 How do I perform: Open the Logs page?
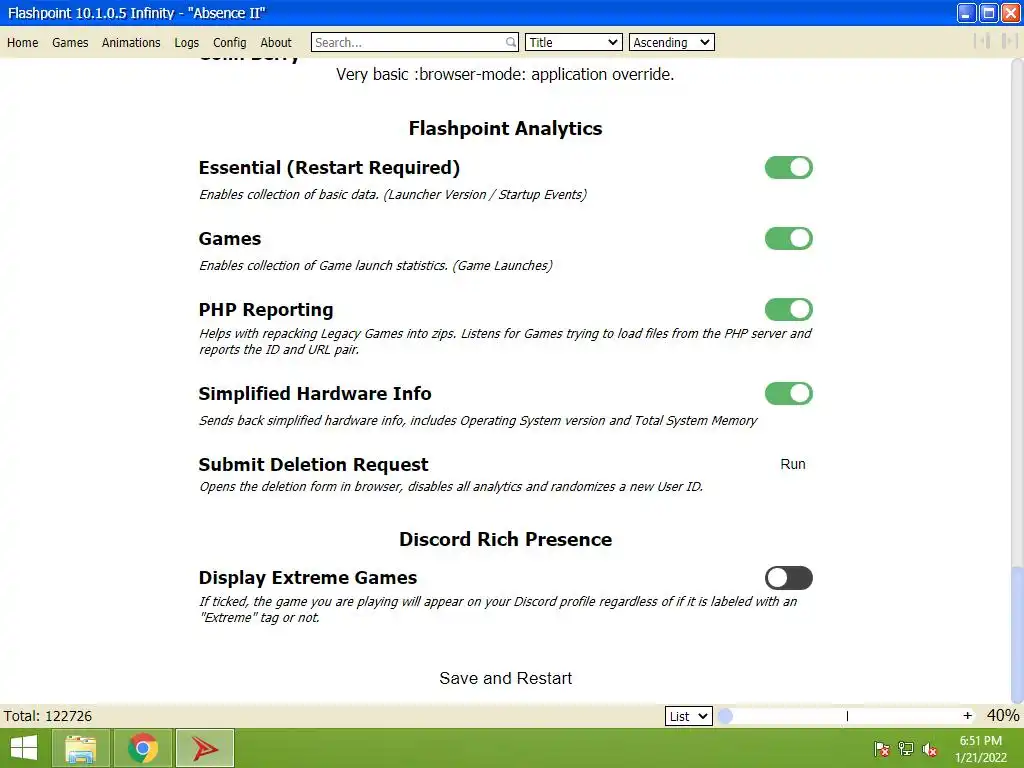tap(186, 42)
